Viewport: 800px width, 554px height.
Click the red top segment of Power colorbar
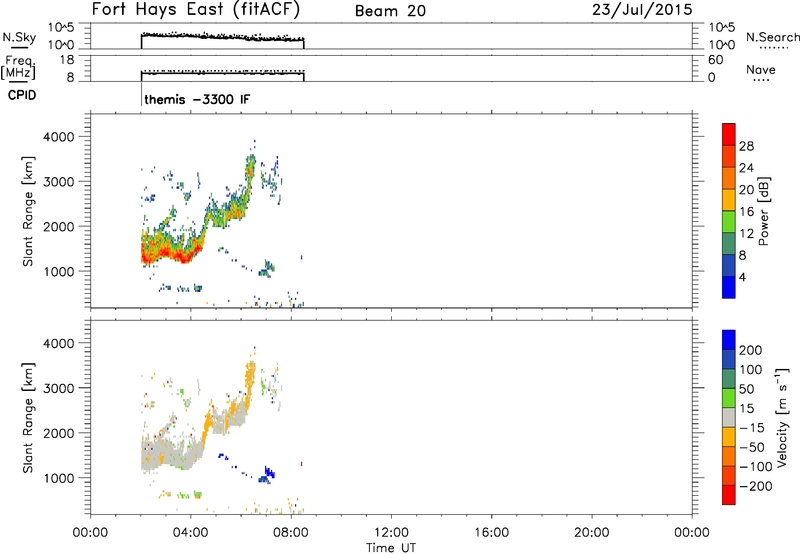(x=729, y=134)
